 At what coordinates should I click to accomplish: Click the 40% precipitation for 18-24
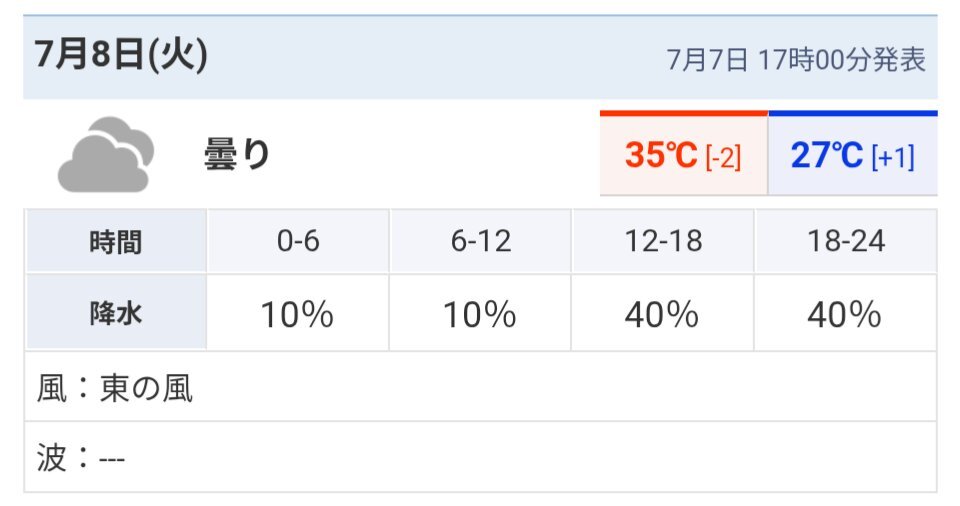click(x=846, y=314)
